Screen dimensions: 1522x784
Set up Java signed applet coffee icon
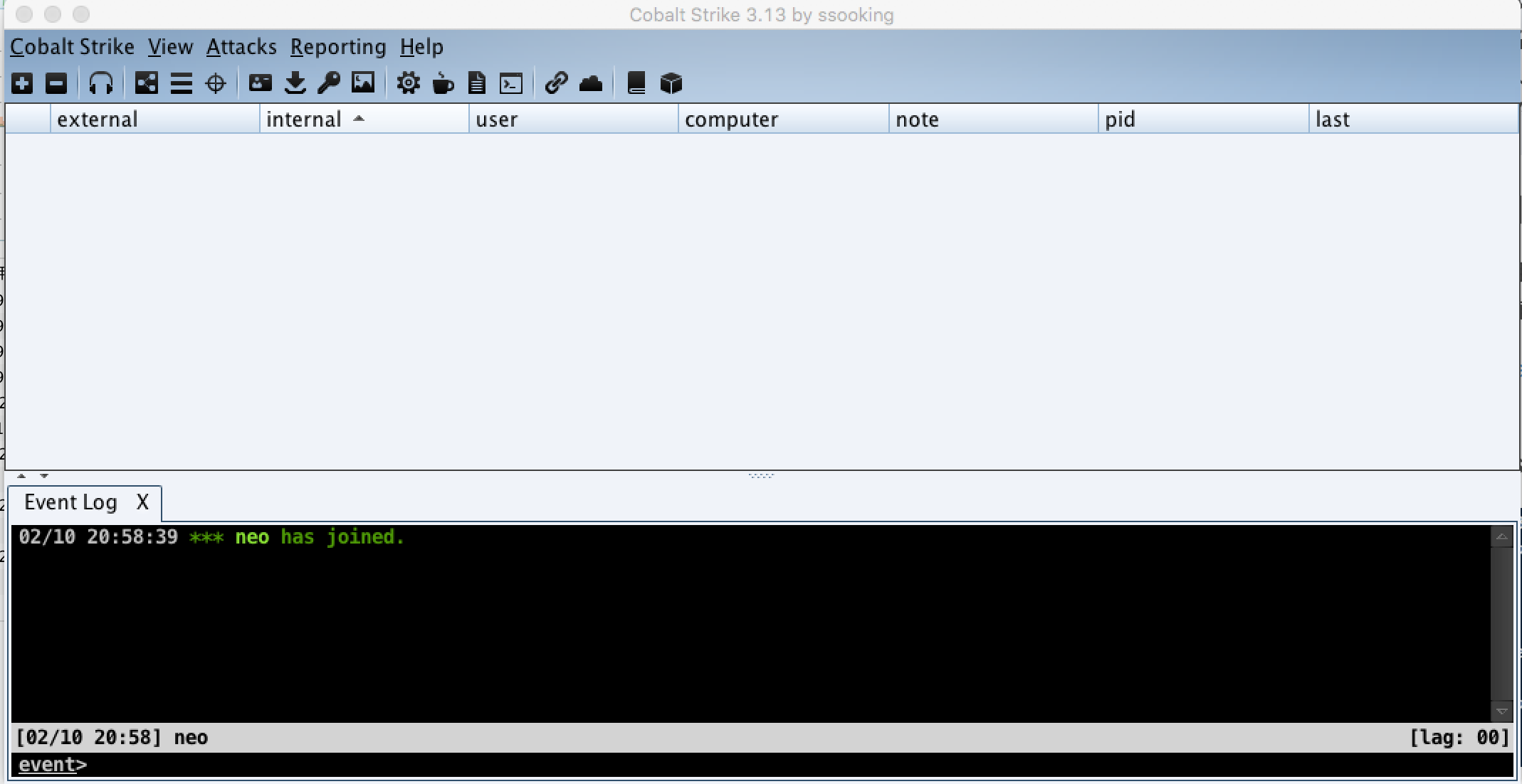(x=443, y=83)
